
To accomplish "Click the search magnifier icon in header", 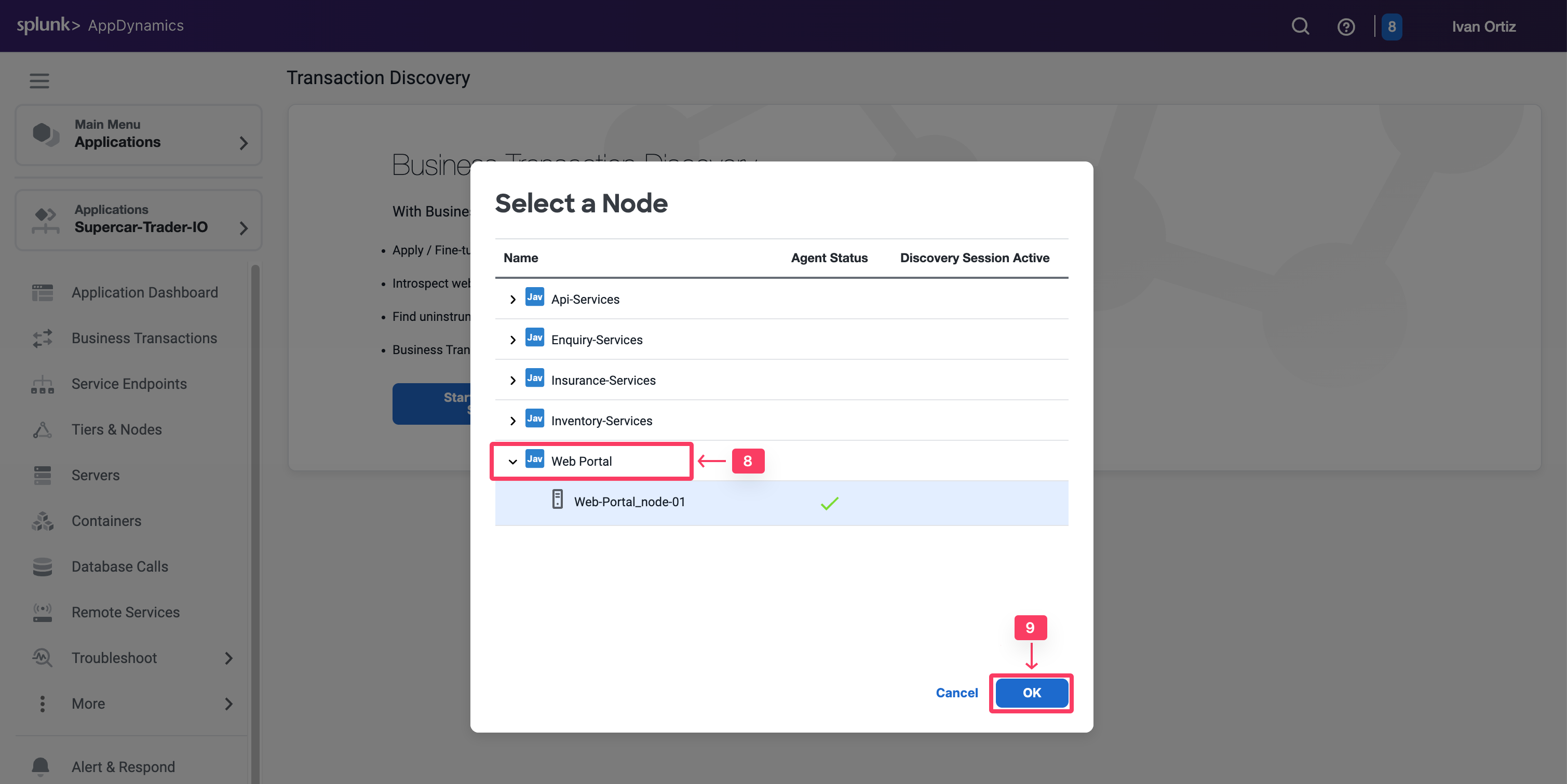I will click(x=1300, y=26).
